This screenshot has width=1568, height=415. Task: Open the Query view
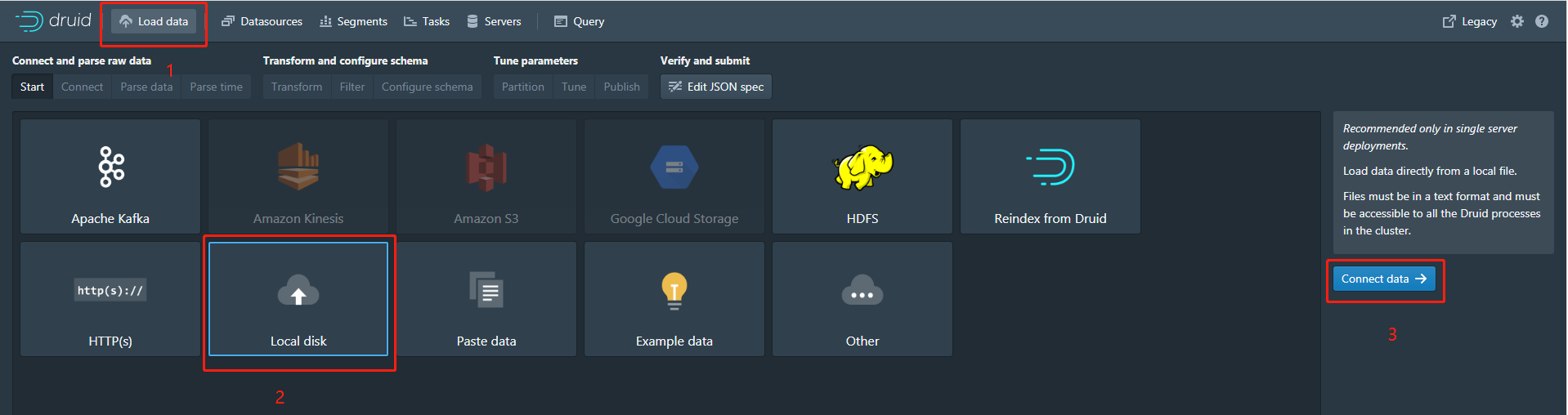[579, 22]
